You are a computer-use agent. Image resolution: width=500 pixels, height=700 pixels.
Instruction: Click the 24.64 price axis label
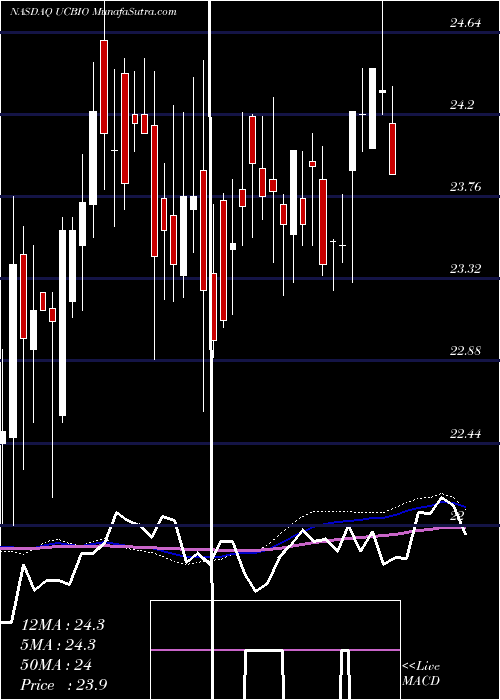(x=466, y=23)
